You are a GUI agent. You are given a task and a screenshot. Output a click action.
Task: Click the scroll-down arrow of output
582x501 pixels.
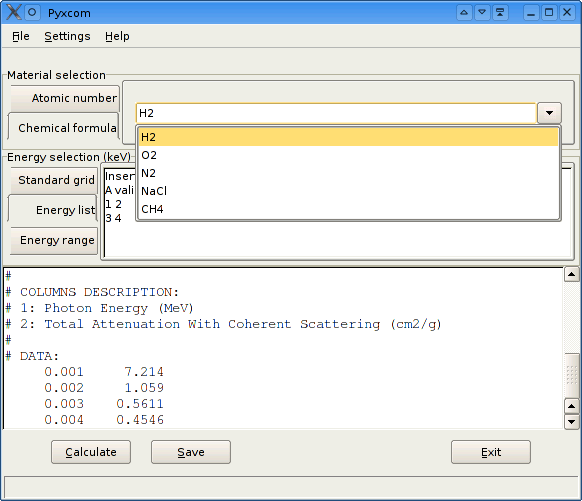tap(571, 422)
